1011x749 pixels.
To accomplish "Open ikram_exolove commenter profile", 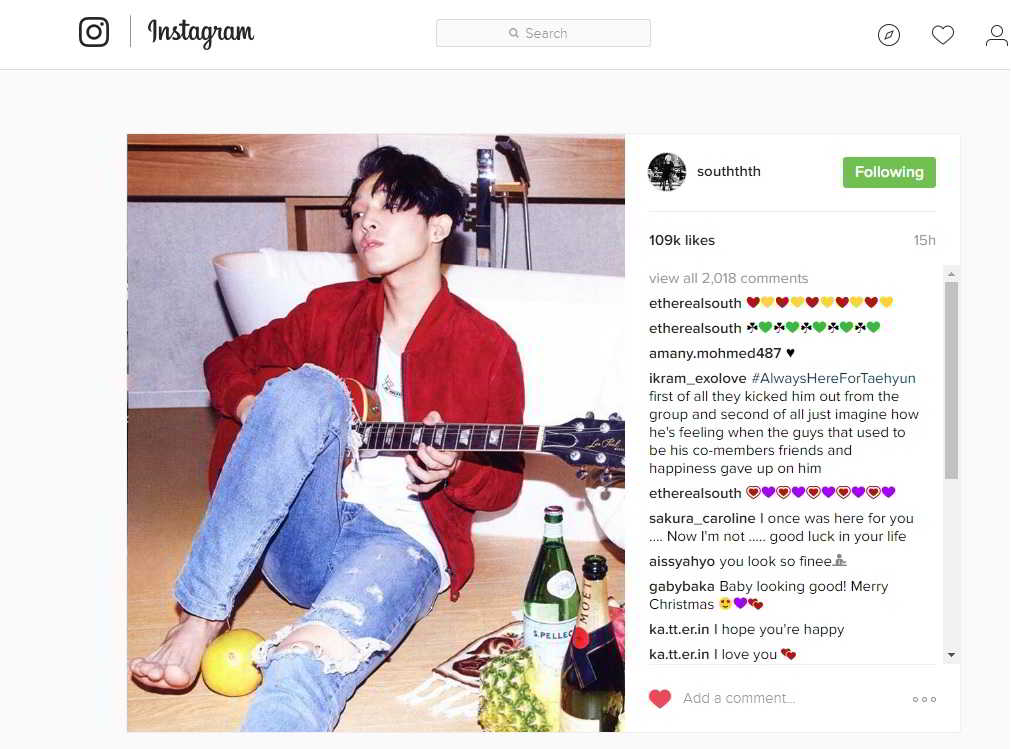I will 697,378.
